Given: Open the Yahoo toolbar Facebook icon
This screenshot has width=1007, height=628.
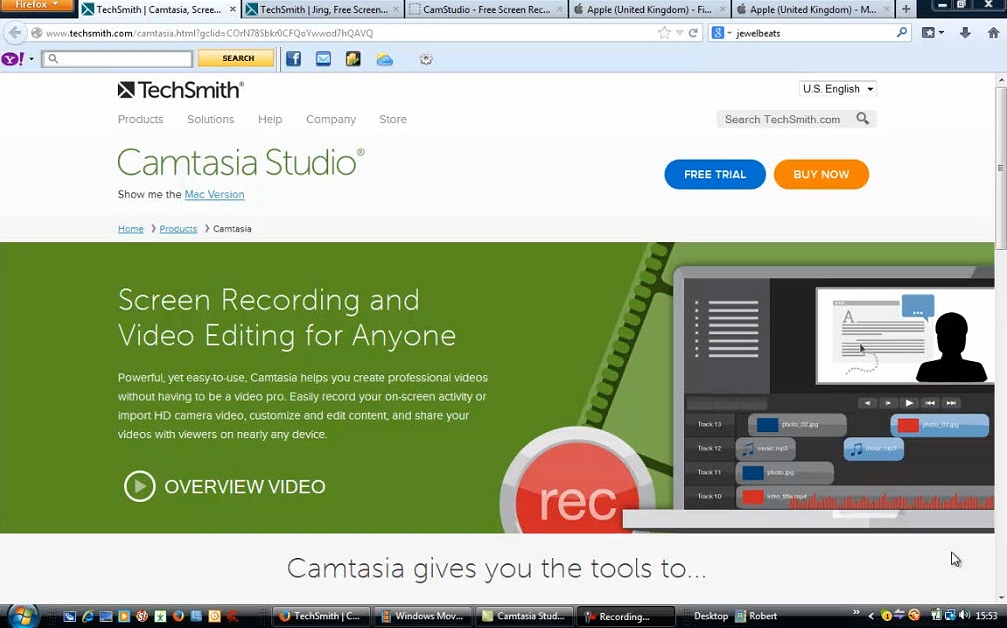Looking at the screenshot, I should (293, 59).
